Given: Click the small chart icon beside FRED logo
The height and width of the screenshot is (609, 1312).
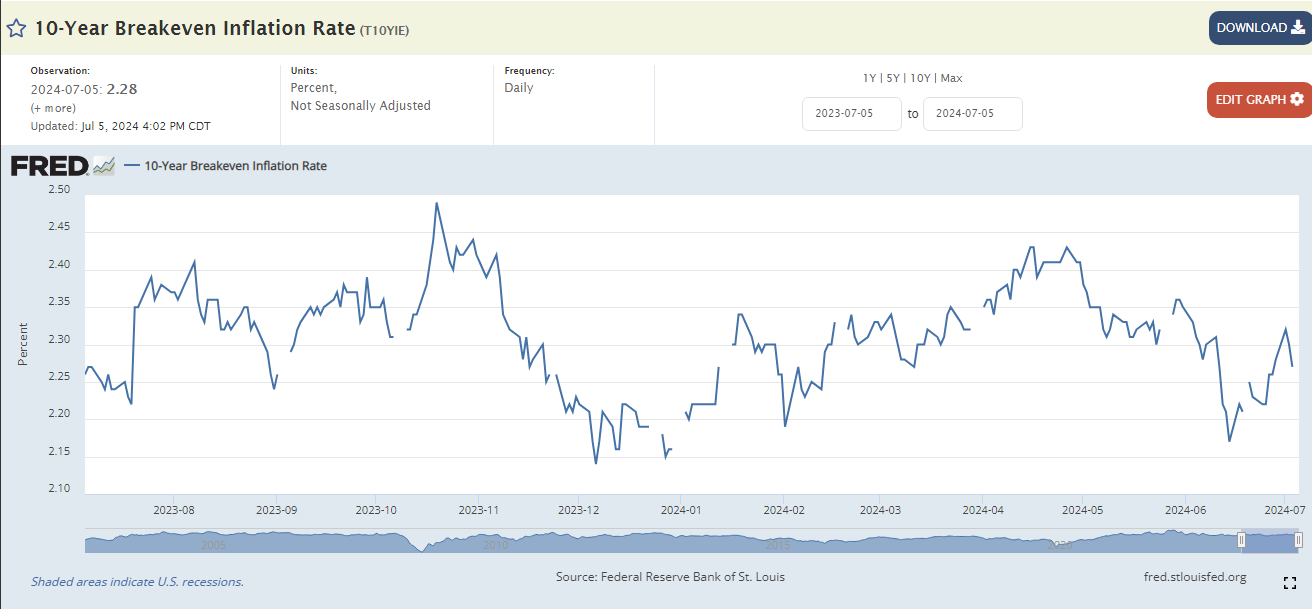Looking at the screenshot, I should coord(104,167).
